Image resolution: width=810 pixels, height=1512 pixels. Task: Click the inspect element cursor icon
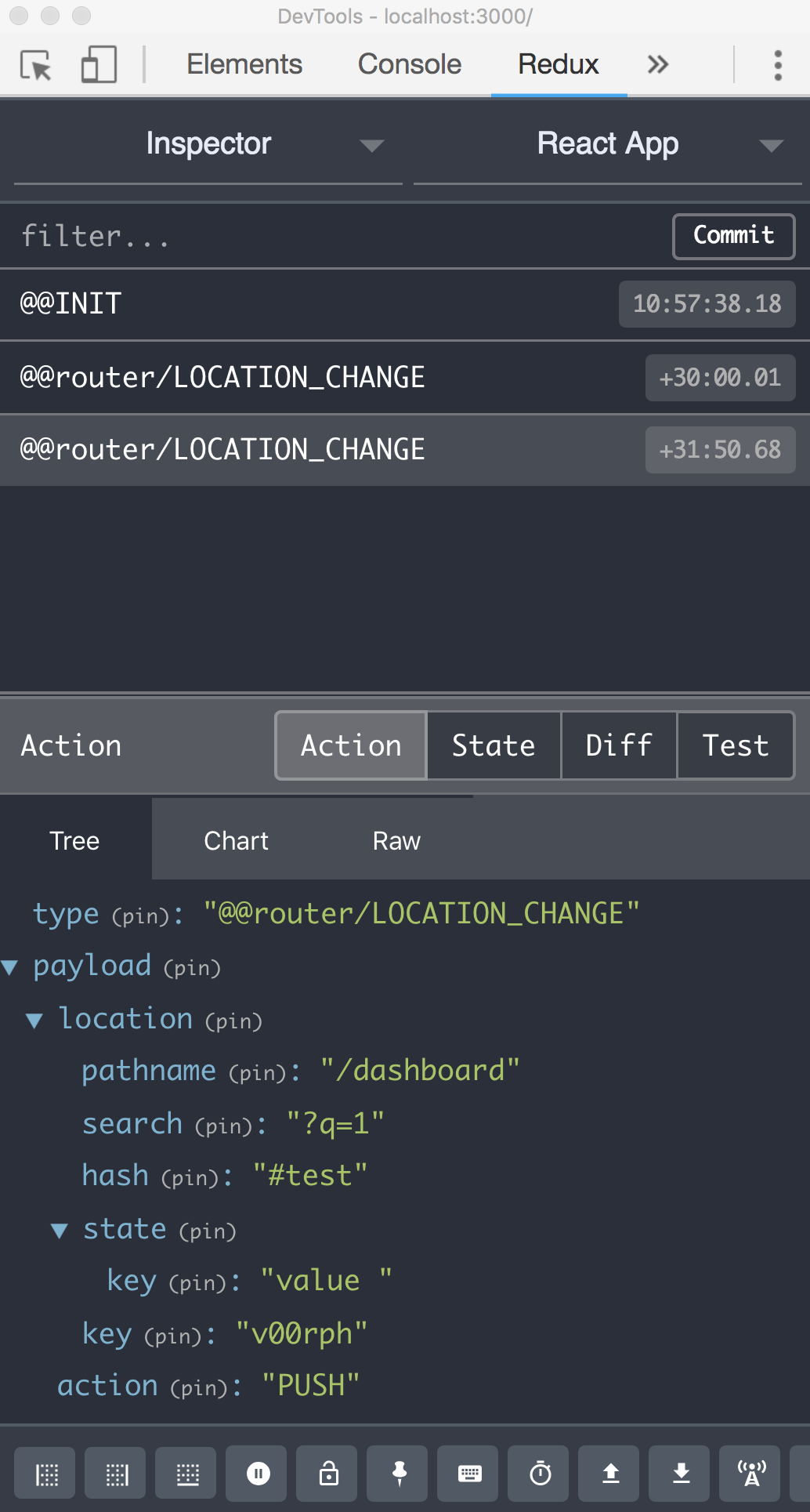click(36, 65)
